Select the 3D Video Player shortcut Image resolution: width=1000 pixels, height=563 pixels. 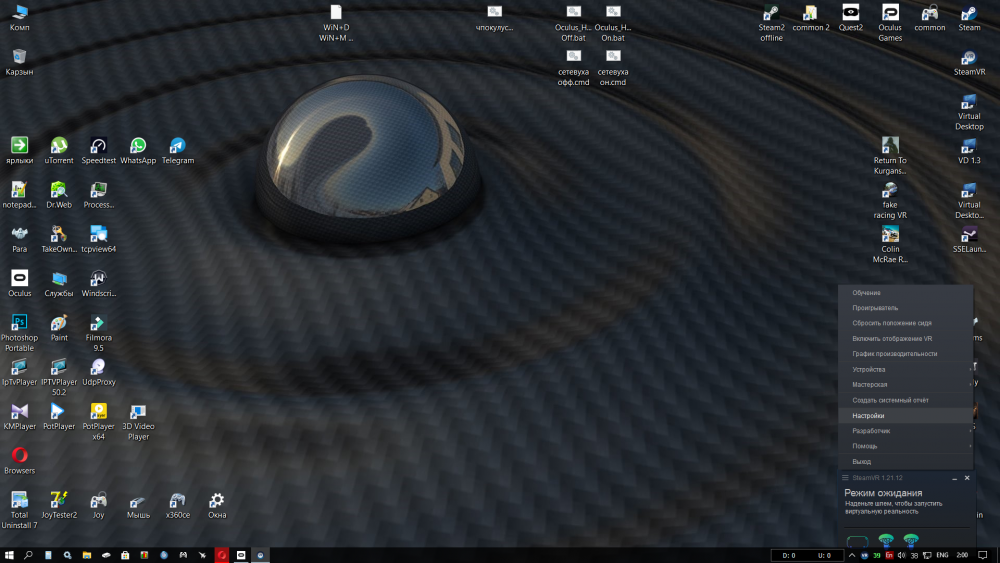[138, 422]
